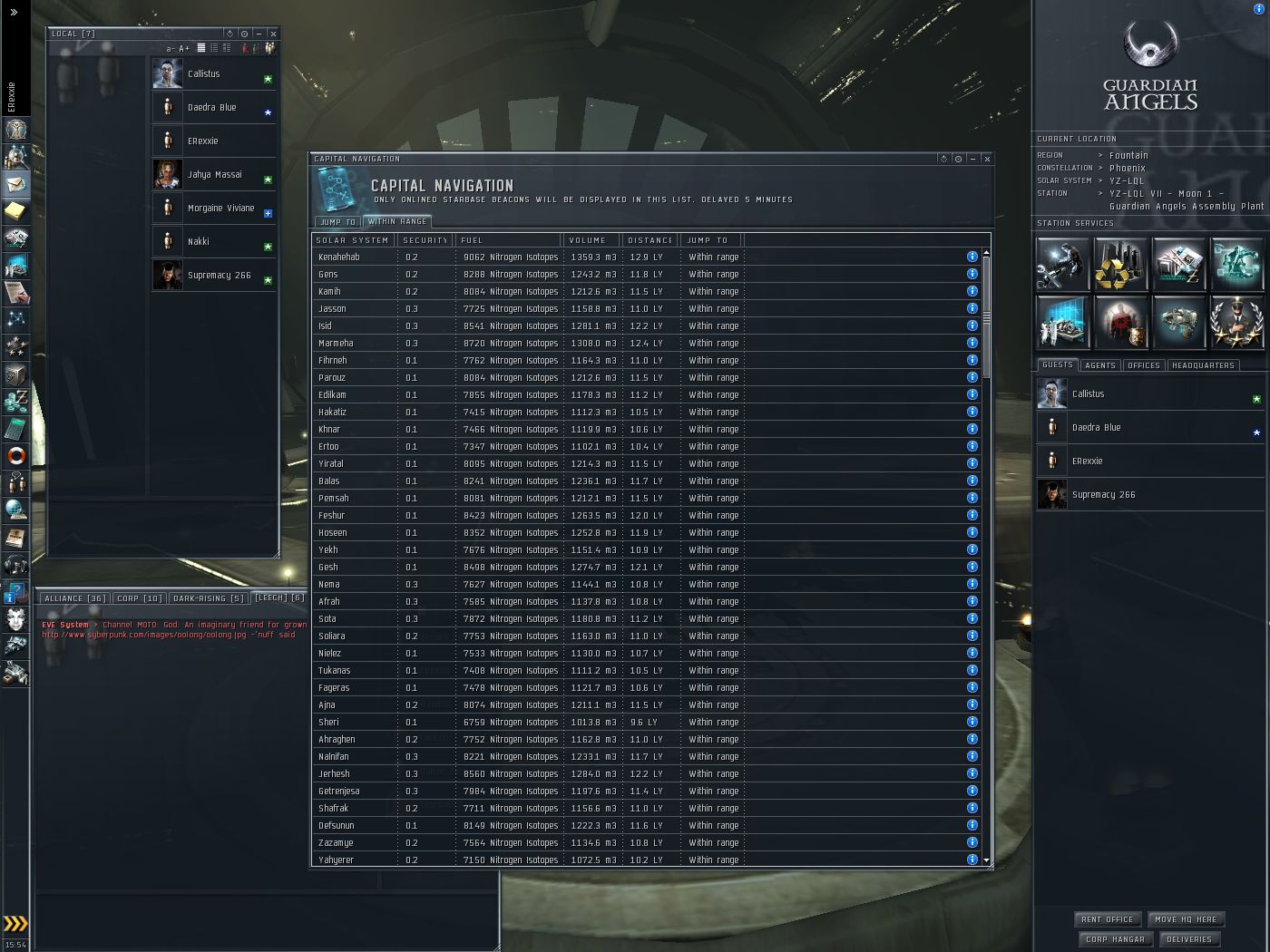The image size is (1270, 952).
Task: Click the Guardian Angels corporation logo
Action: [1150, 65]
